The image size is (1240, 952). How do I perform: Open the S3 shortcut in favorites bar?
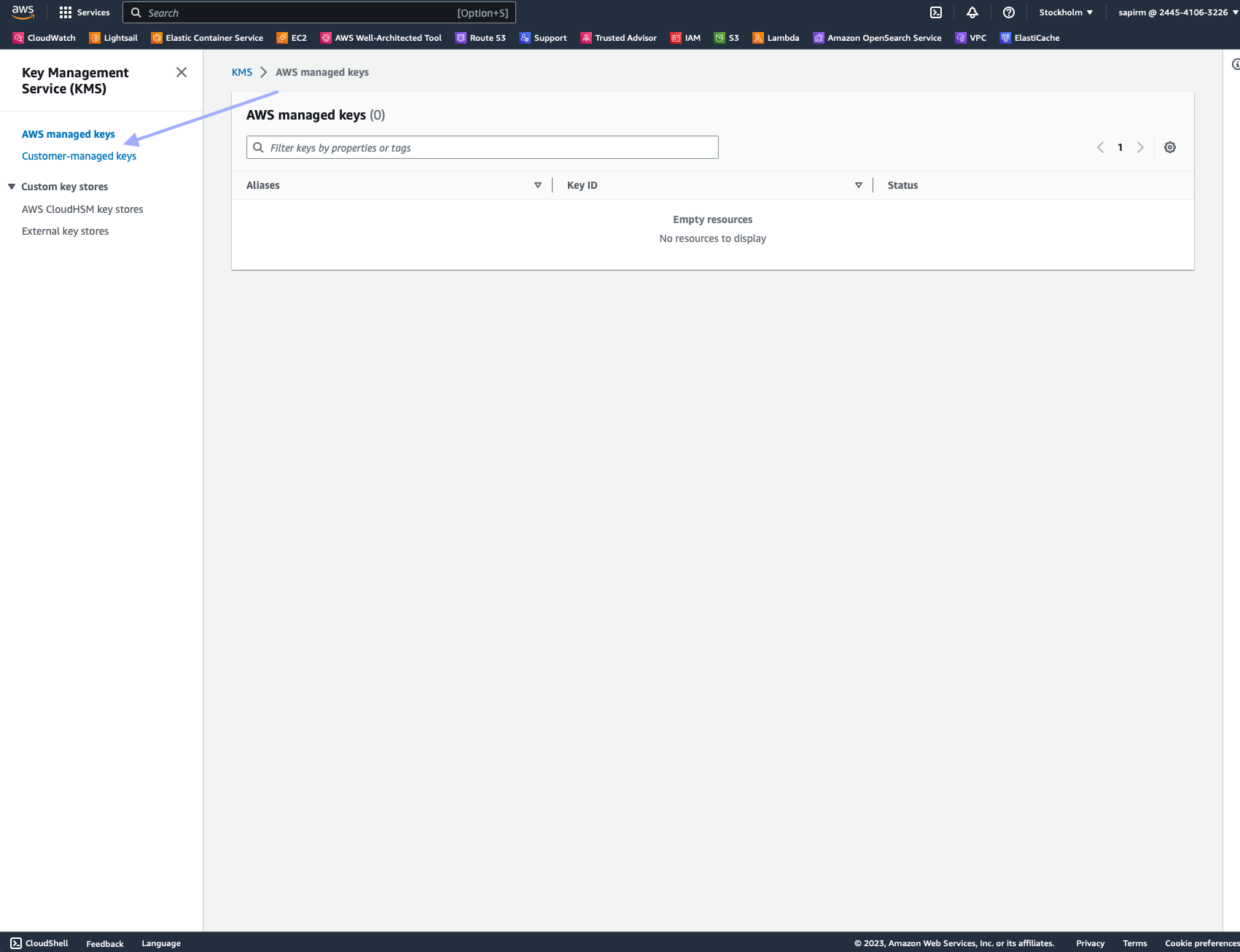click(x=726, y=38)
